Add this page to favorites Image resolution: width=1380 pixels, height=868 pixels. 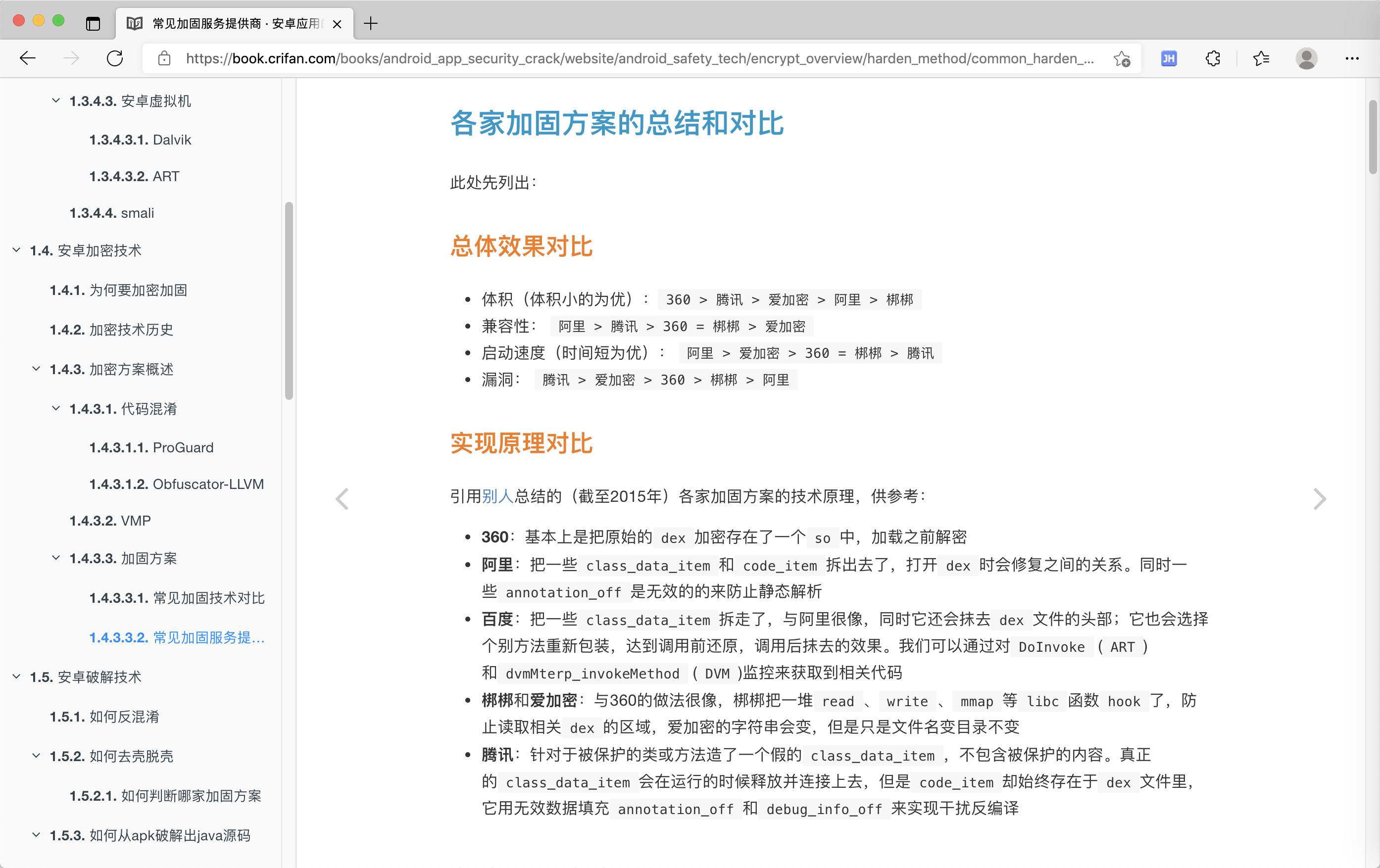click(x=1122, y=58)
